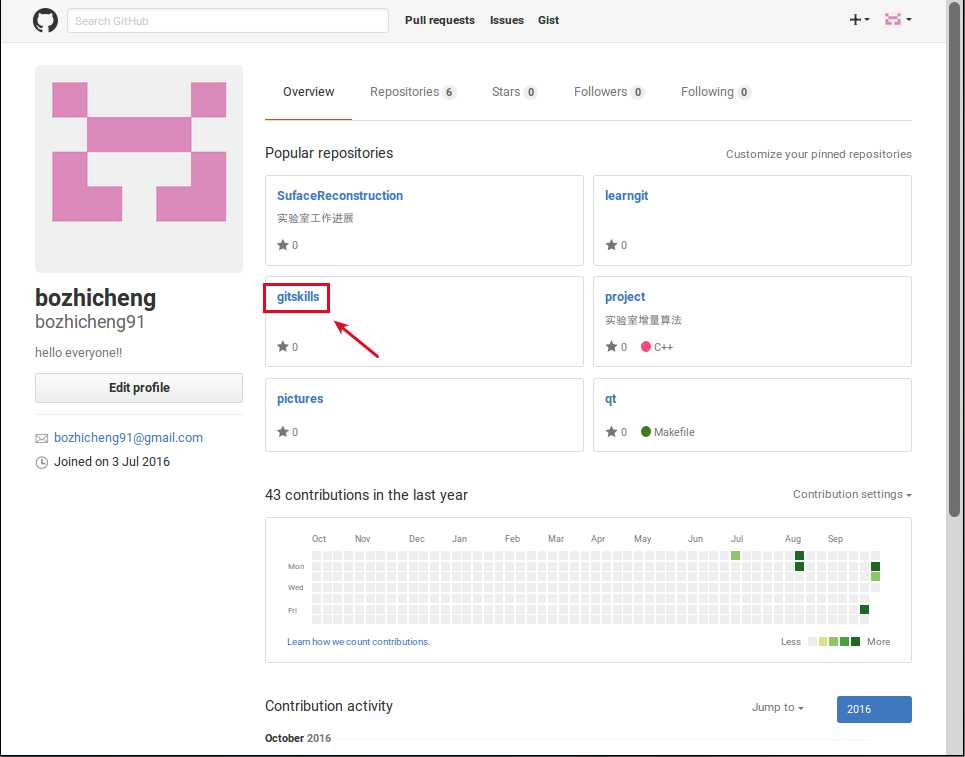Open Pull requests in top navigation

click(x=439, y=20)
